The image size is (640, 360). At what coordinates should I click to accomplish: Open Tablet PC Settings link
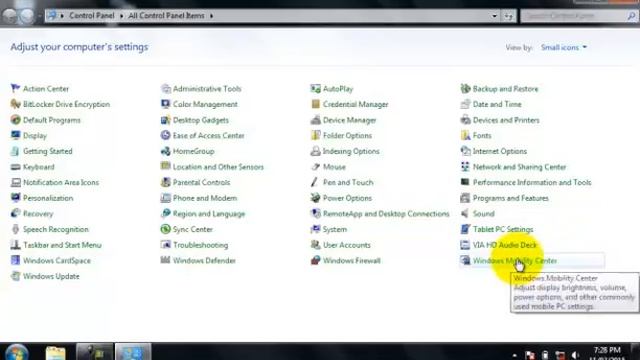click(503, 229)
